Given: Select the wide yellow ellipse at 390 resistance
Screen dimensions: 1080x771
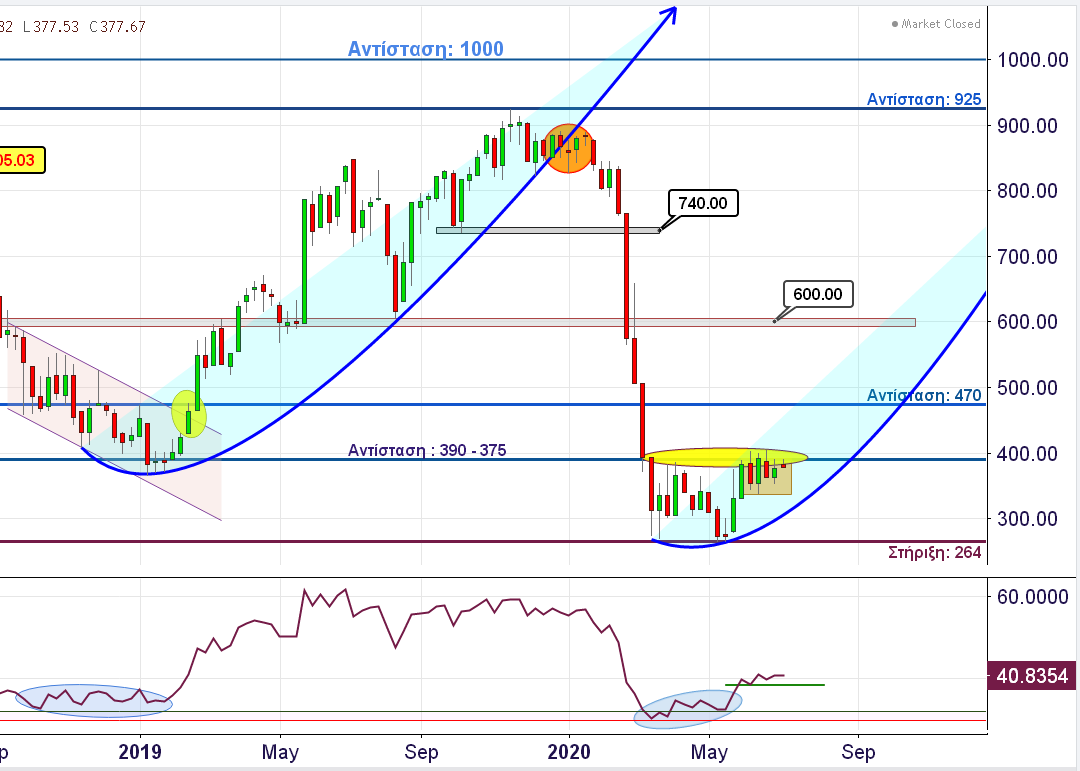Looking at the screenshot, I should [x=725, y=457].
